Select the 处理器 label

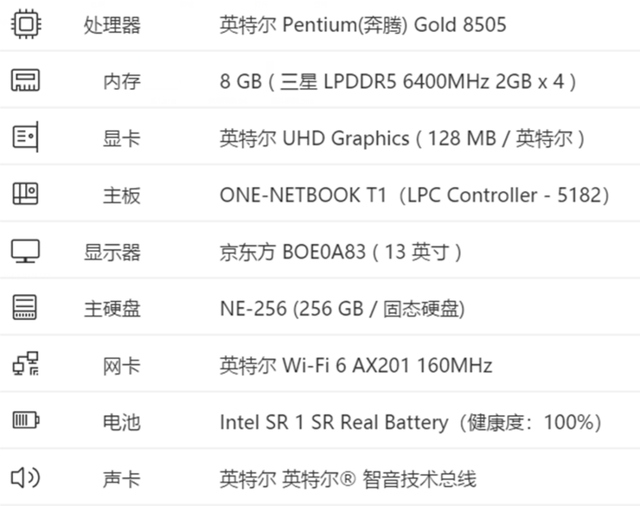(x=112, y=25)
